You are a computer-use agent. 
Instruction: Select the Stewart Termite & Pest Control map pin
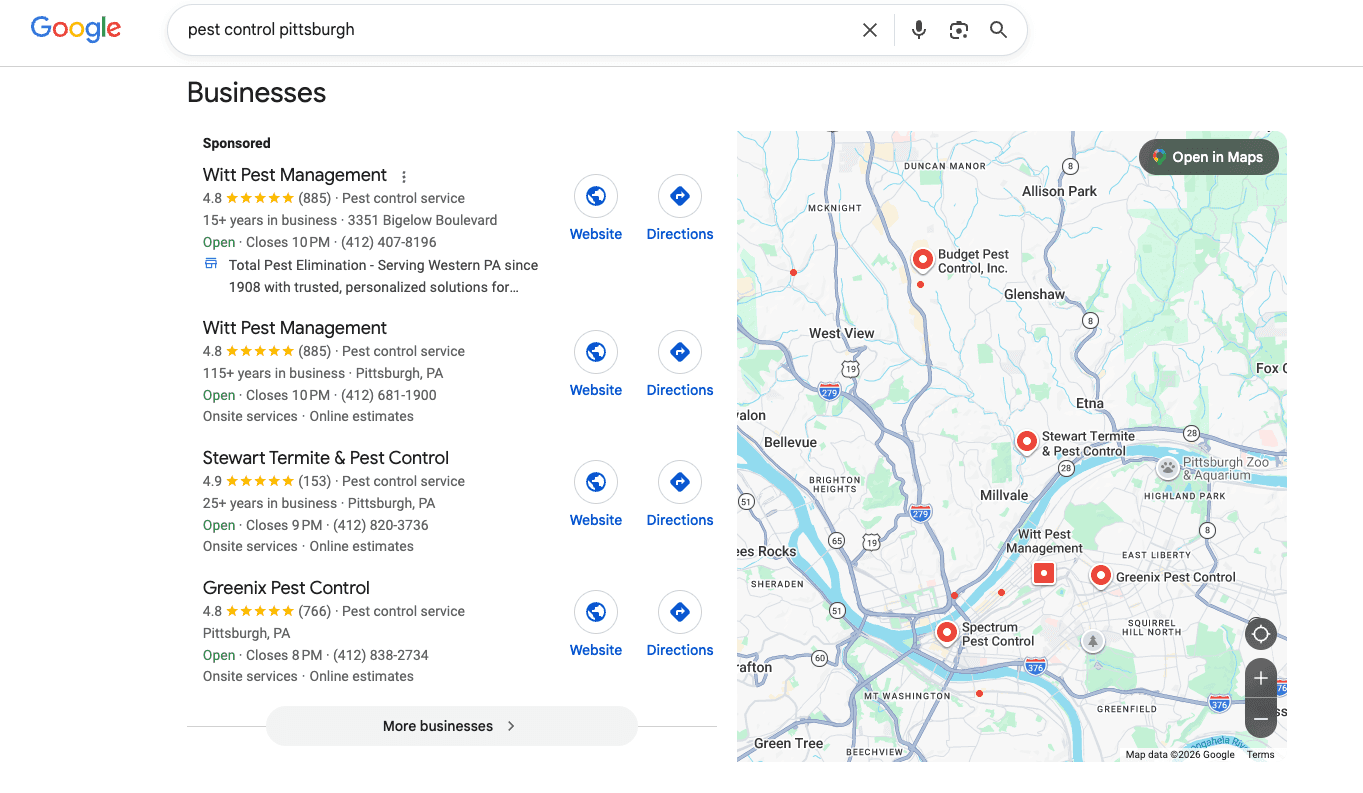point(1026,442)
